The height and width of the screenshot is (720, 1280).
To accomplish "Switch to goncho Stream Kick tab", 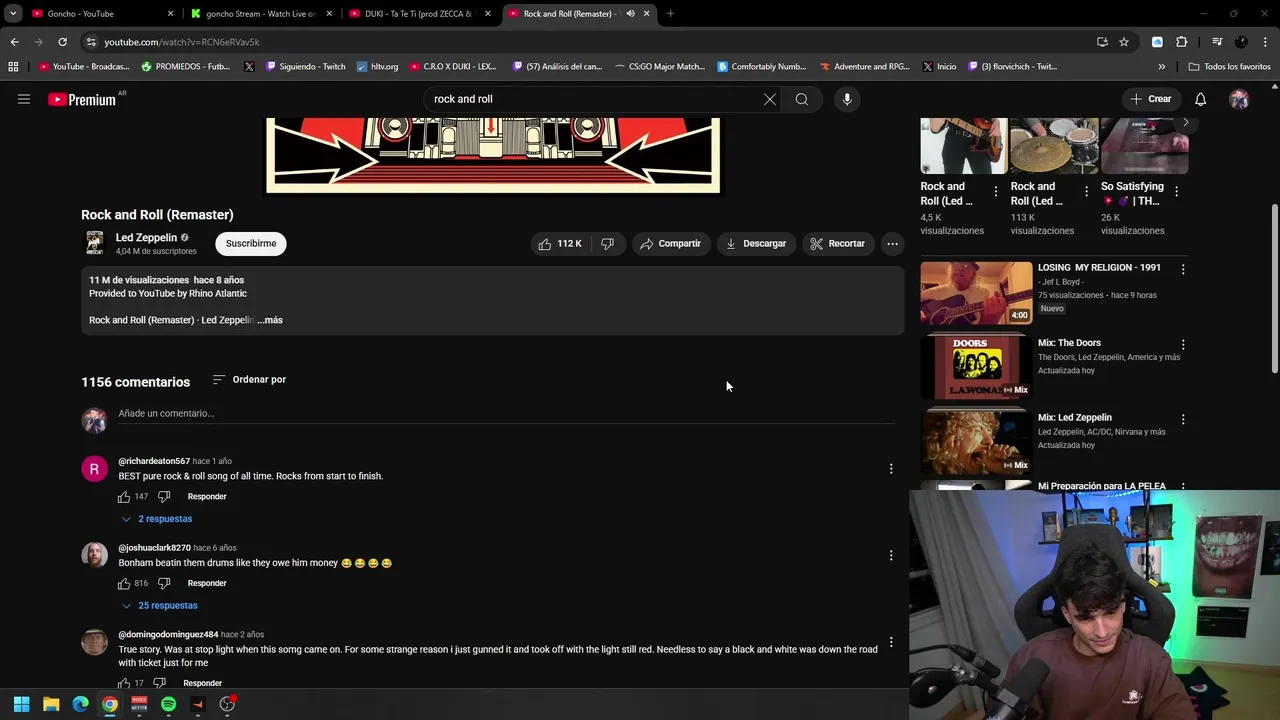I will click(261, 14).
